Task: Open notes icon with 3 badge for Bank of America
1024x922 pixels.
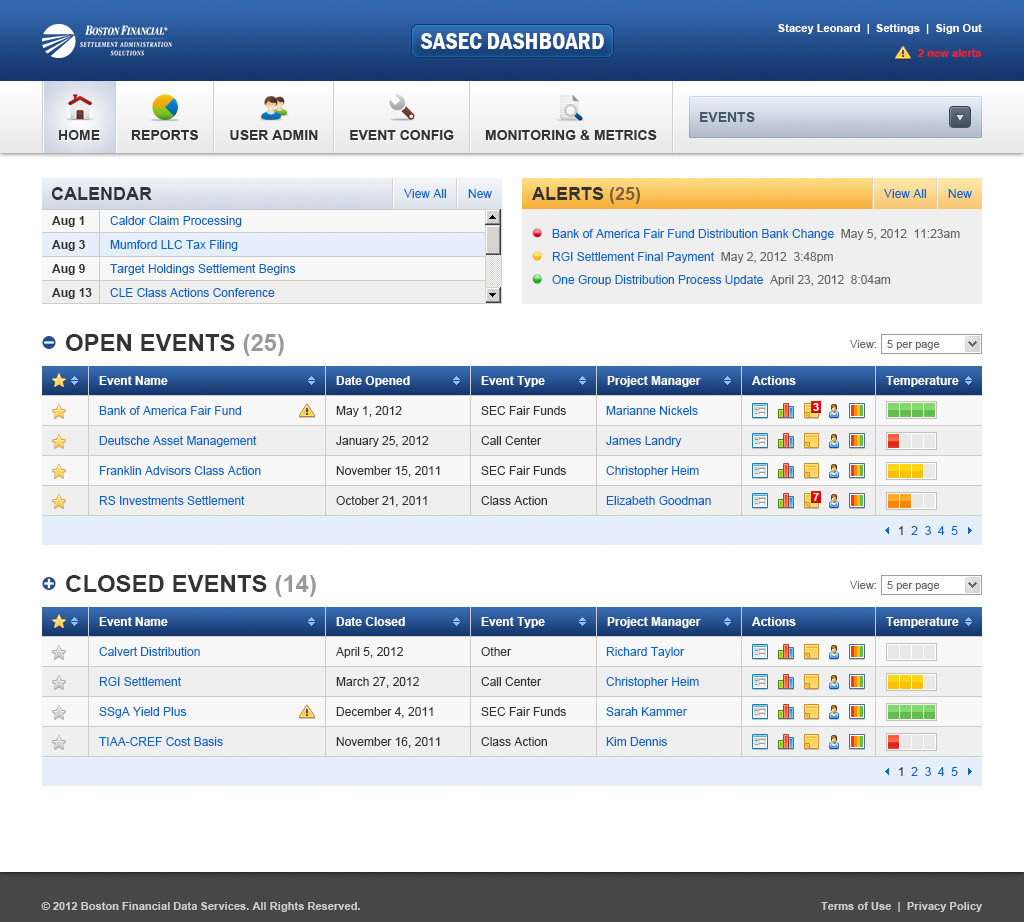Action: point(811,411)
